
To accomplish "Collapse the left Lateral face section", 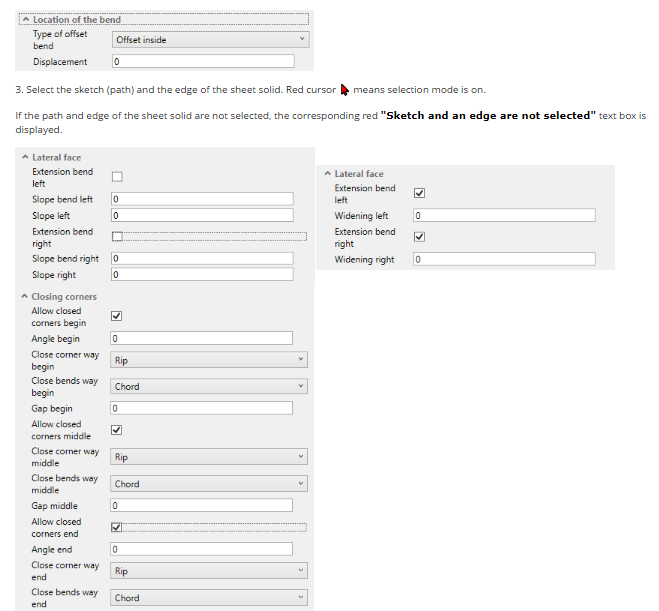I will pyautogui.click(x=24, y=158).
